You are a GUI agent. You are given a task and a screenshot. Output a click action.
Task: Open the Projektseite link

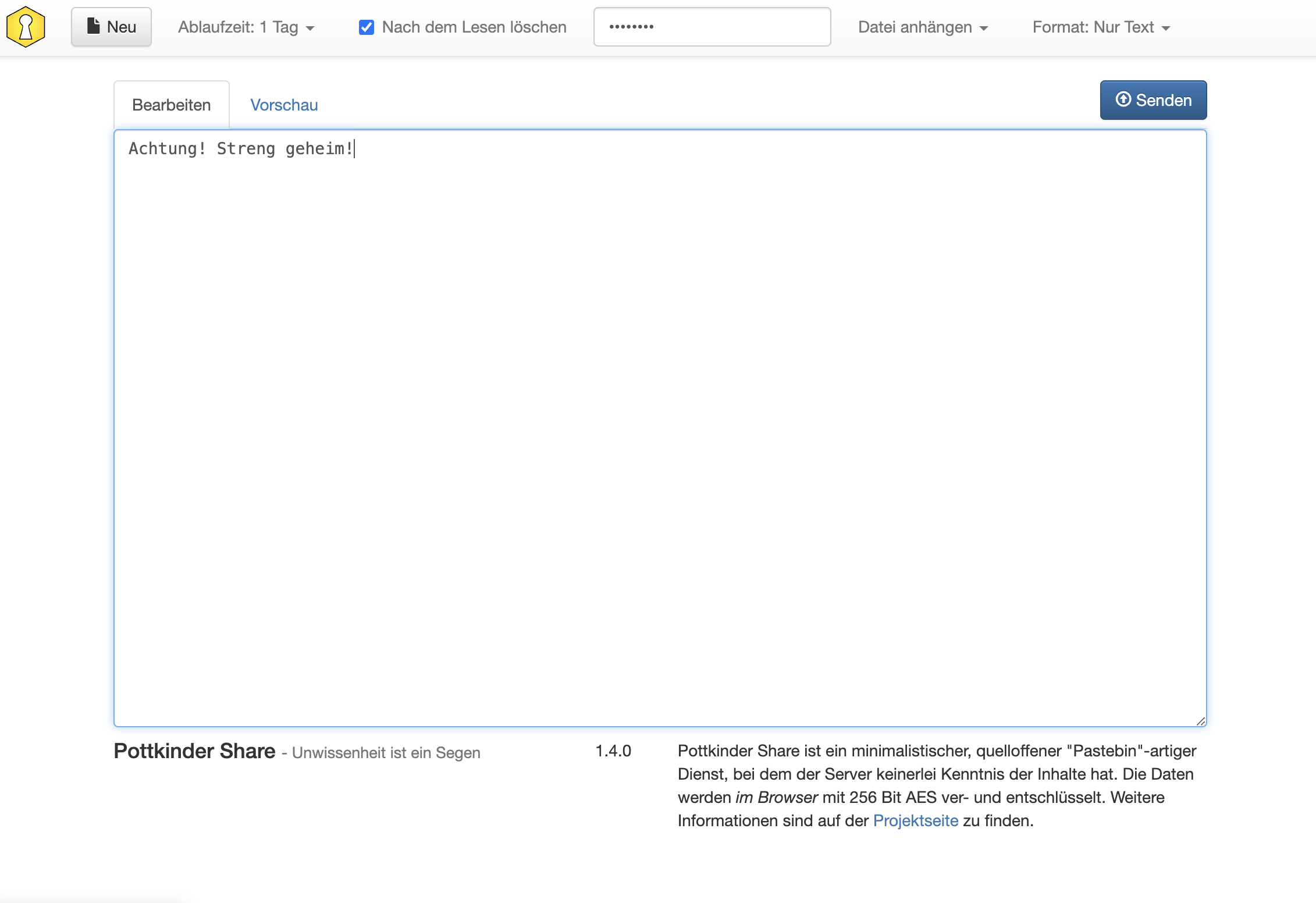[916, 820]
